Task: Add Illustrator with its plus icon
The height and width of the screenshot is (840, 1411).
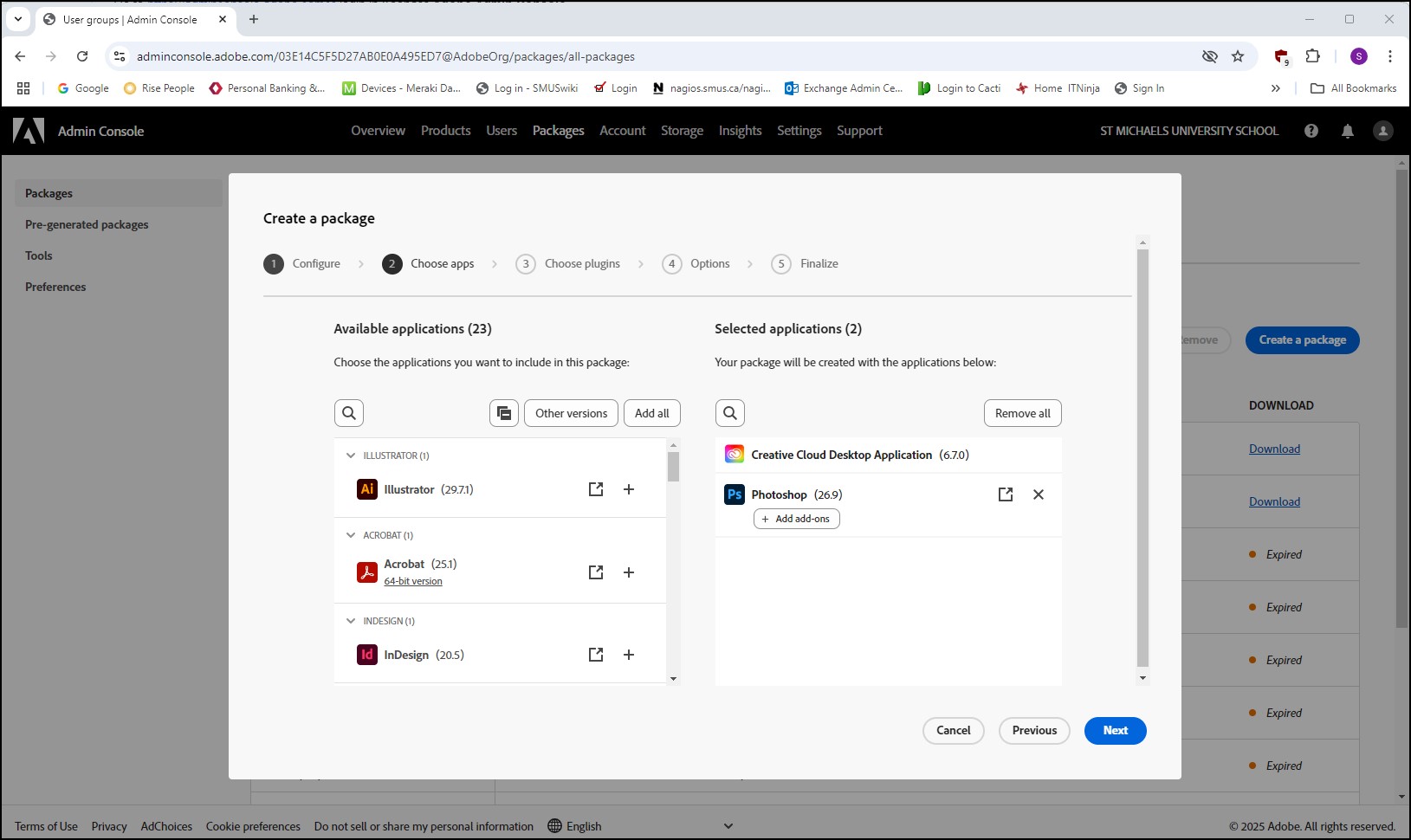Action: coord(629,489)
